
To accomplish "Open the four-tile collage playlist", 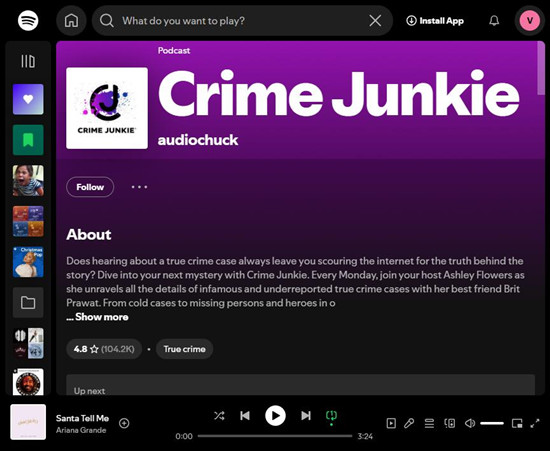I will (x=28, y=221).
